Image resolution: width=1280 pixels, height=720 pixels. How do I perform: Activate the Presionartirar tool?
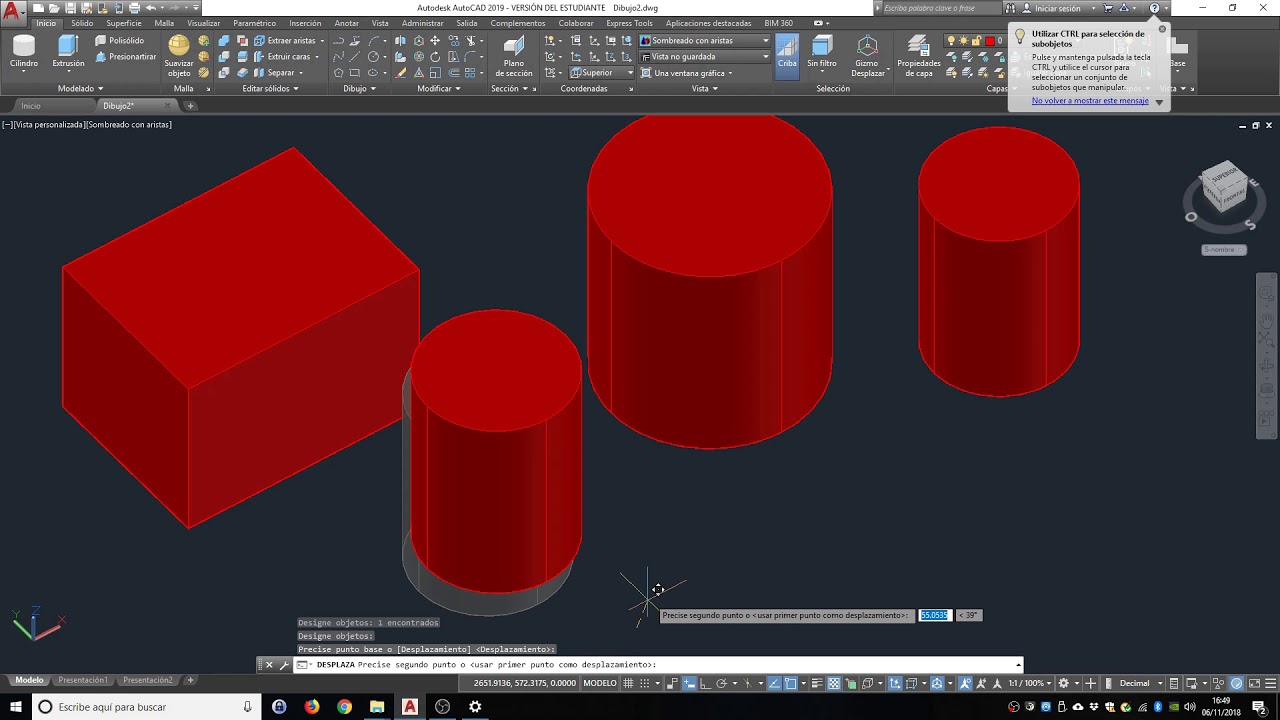tap(126, 57)
